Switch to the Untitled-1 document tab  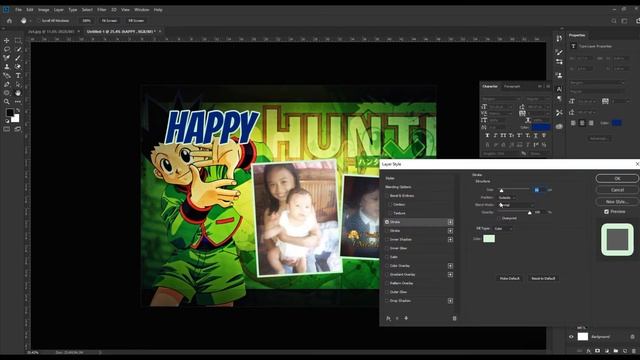(x=121, y=31)
